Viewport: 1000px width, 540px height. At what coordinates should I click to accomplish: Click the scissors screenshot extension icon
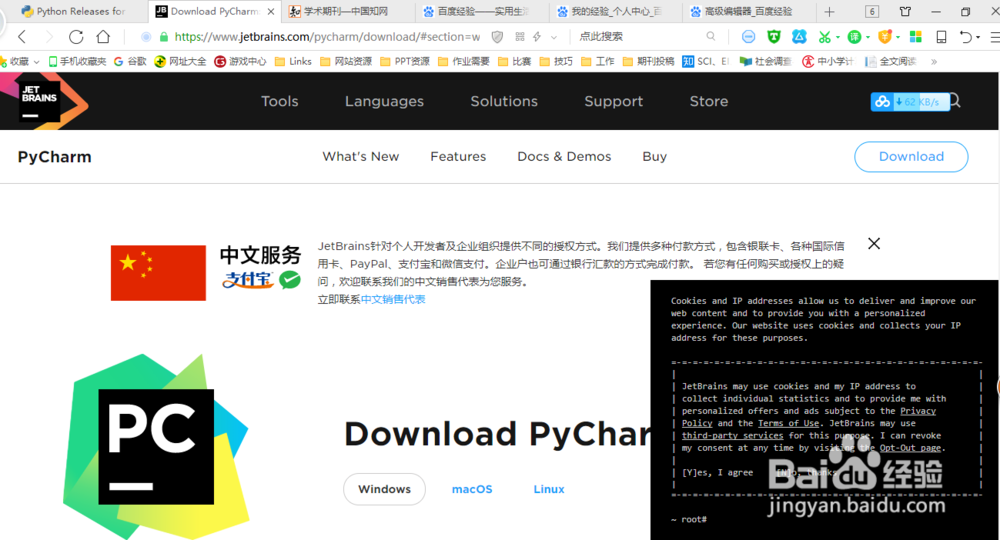(825, 37)
